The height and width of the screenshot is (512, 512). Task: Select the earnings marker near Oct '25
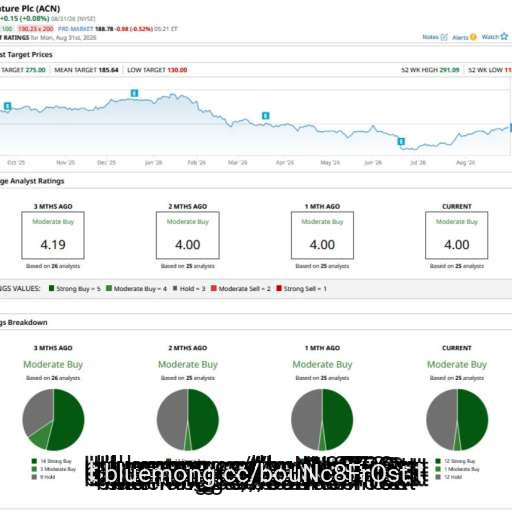[x=7, y=106]
